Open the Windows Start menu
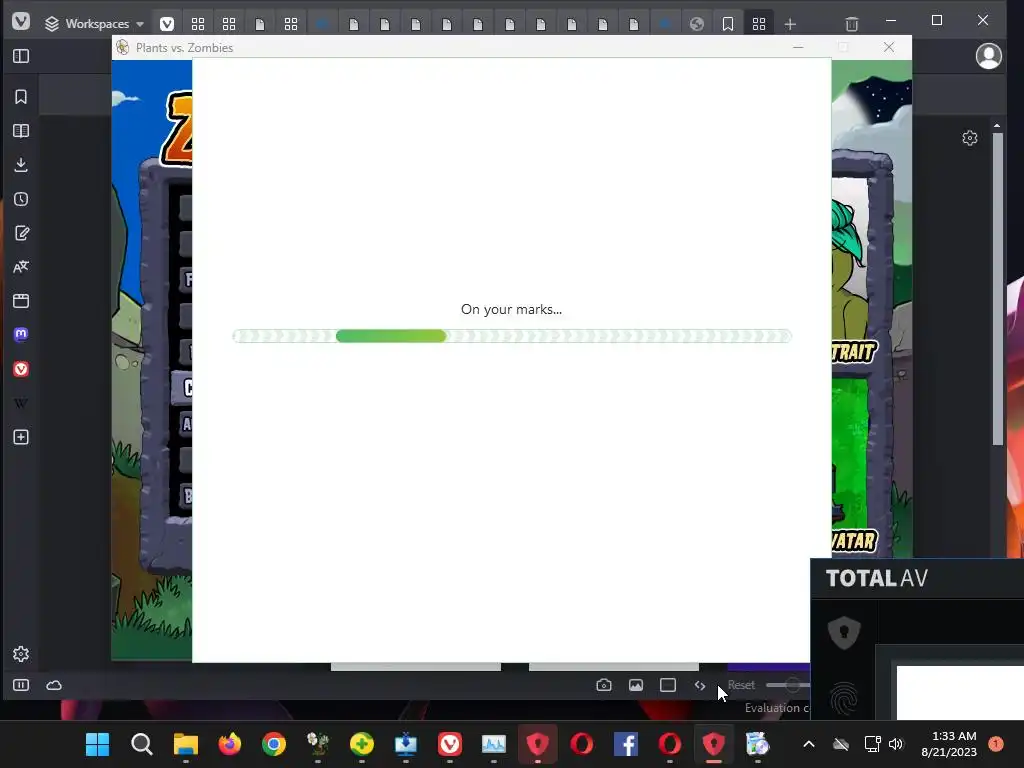Screen dimensions: 1024x768 pyautogui.click(x=98, y=744)
